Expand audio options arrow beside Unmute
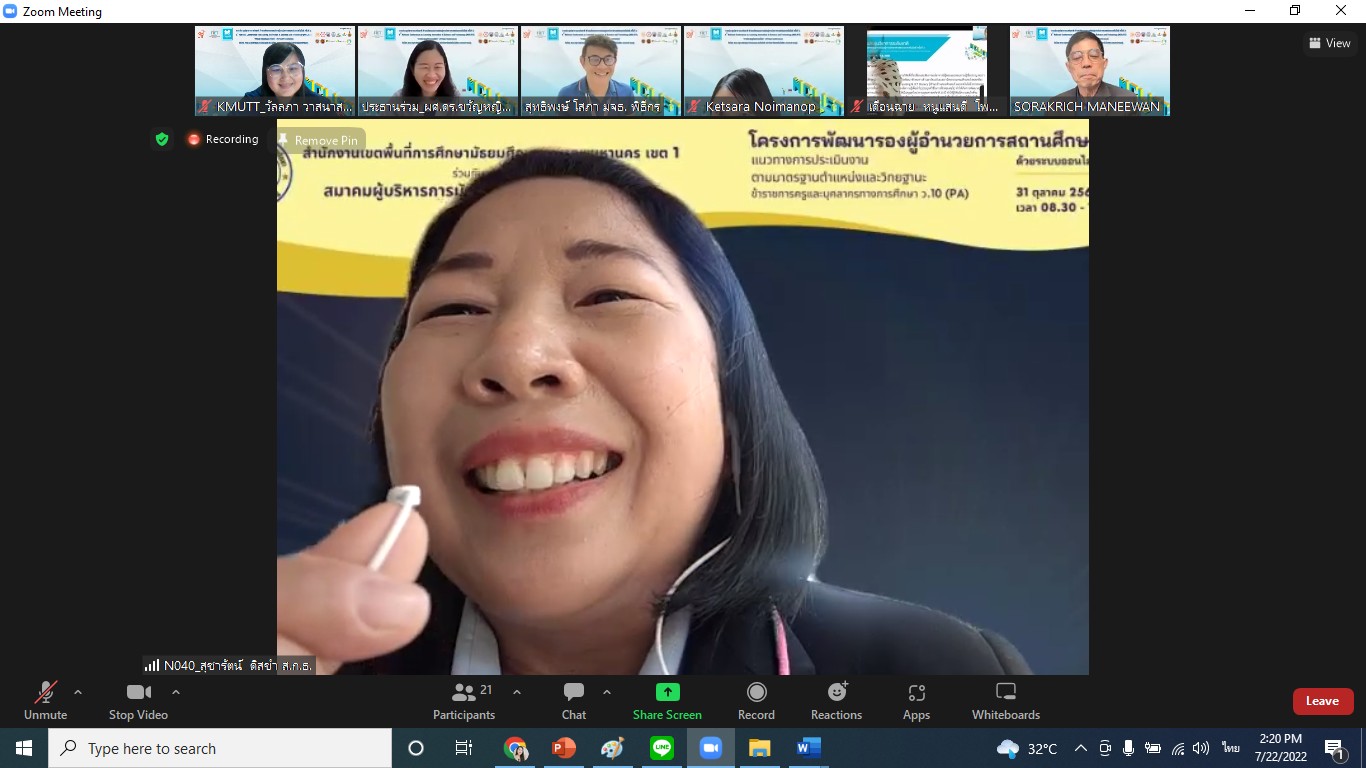Image resolution: width=1366 pixels, height=768 pixels. (78, 692)
